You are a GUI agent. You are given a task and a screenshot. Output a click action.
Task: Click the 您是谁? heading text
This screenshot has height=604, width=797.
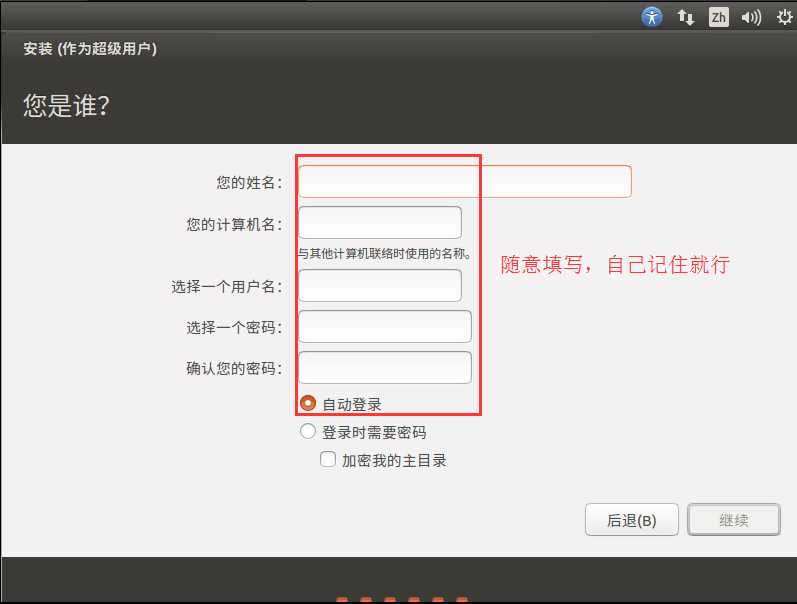coord(66,106)
